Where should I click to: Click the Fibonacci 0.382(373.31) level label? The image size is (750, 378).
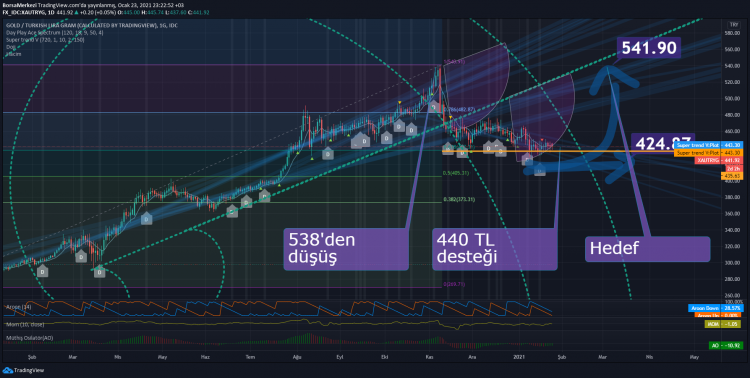pyautogui.click(x=458, y=200)
